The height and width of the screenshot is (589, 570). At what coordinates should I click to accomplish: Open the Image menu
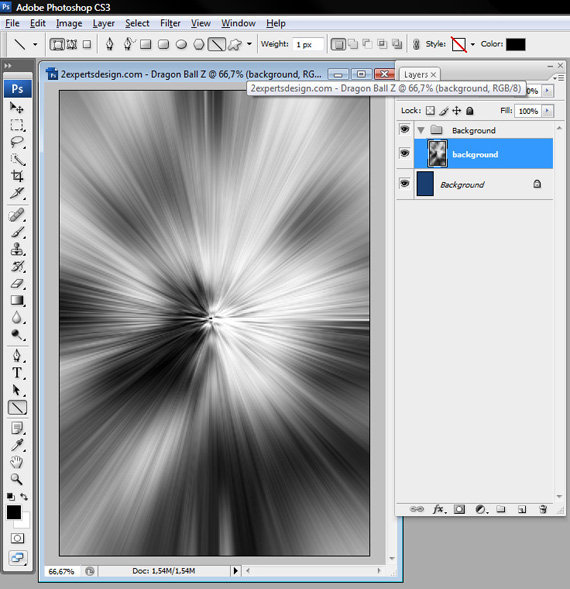click(x=69, y=23)
